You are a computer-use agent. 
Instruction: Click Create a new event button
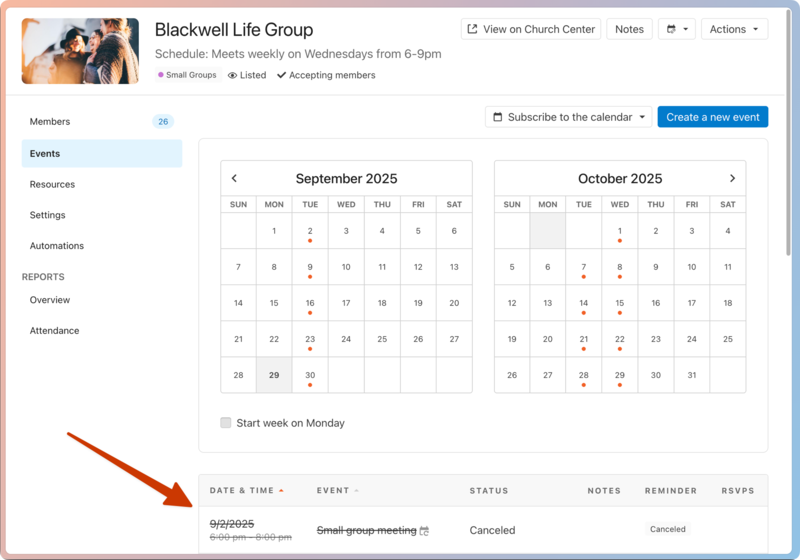coord(712,117)
